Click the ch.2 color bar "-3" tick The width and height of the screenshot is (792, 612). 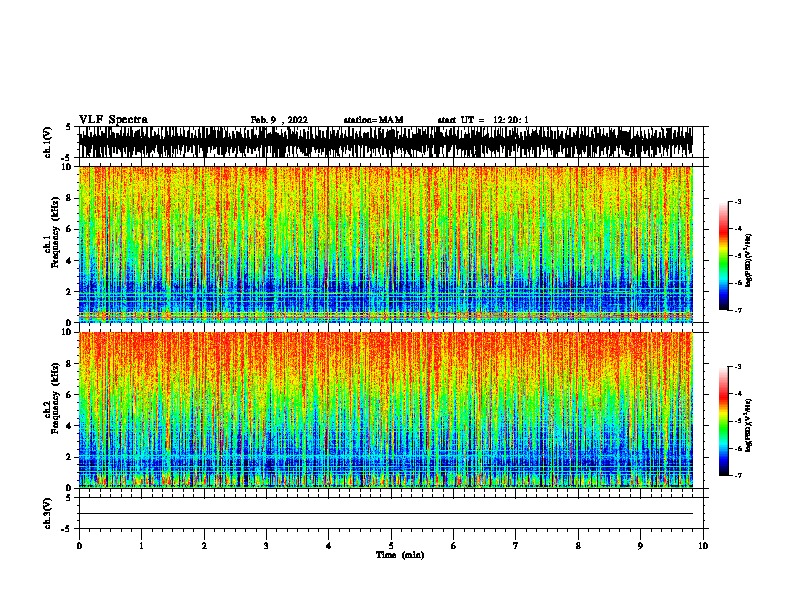click(738, 367)
